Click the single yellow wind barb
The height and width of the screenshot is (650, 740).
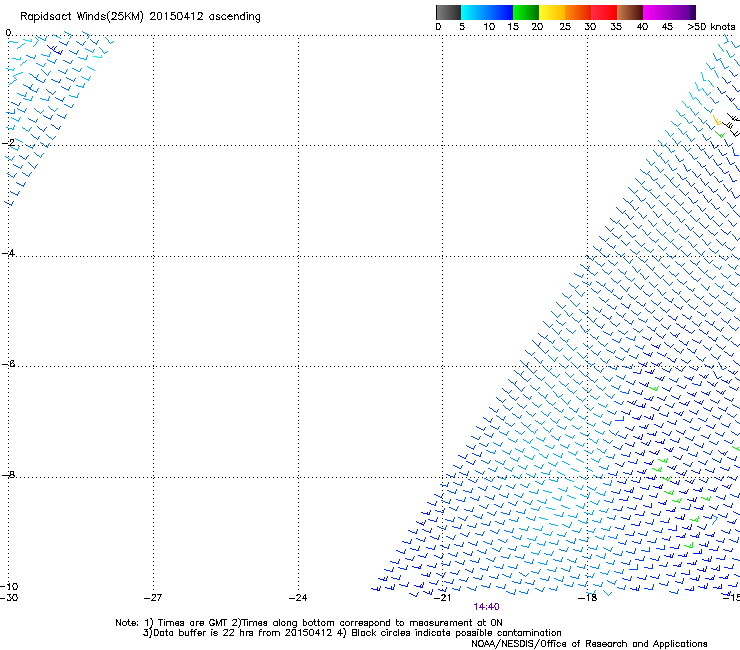717,120
